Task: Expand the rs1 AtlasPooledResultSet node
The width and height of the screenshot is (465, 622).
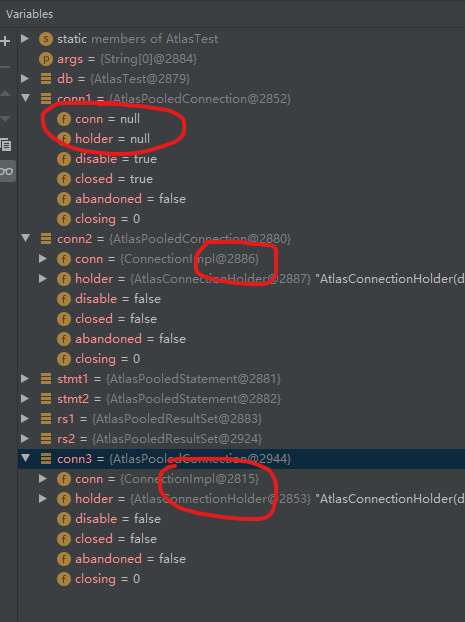Action: coord(25,419)
